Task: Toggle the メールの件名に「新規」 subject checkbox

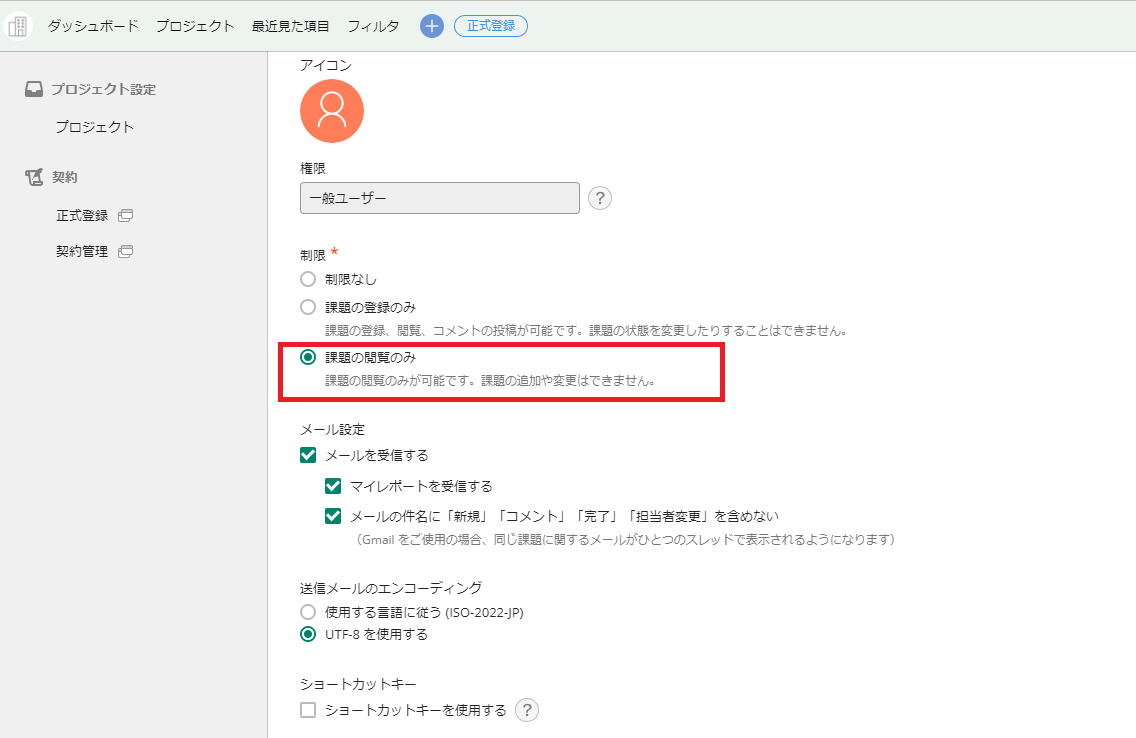Action: (333, 516)
